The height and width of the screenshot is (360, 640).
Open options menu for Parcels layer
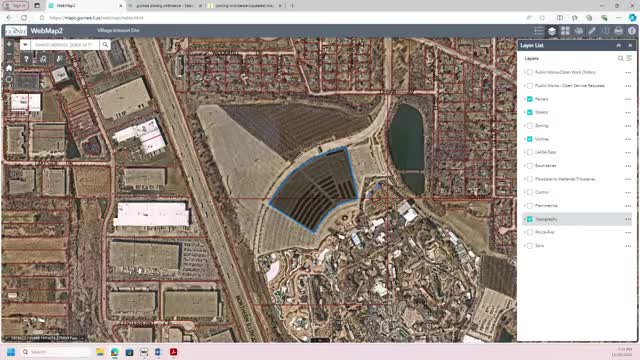(x=628, y=99)
